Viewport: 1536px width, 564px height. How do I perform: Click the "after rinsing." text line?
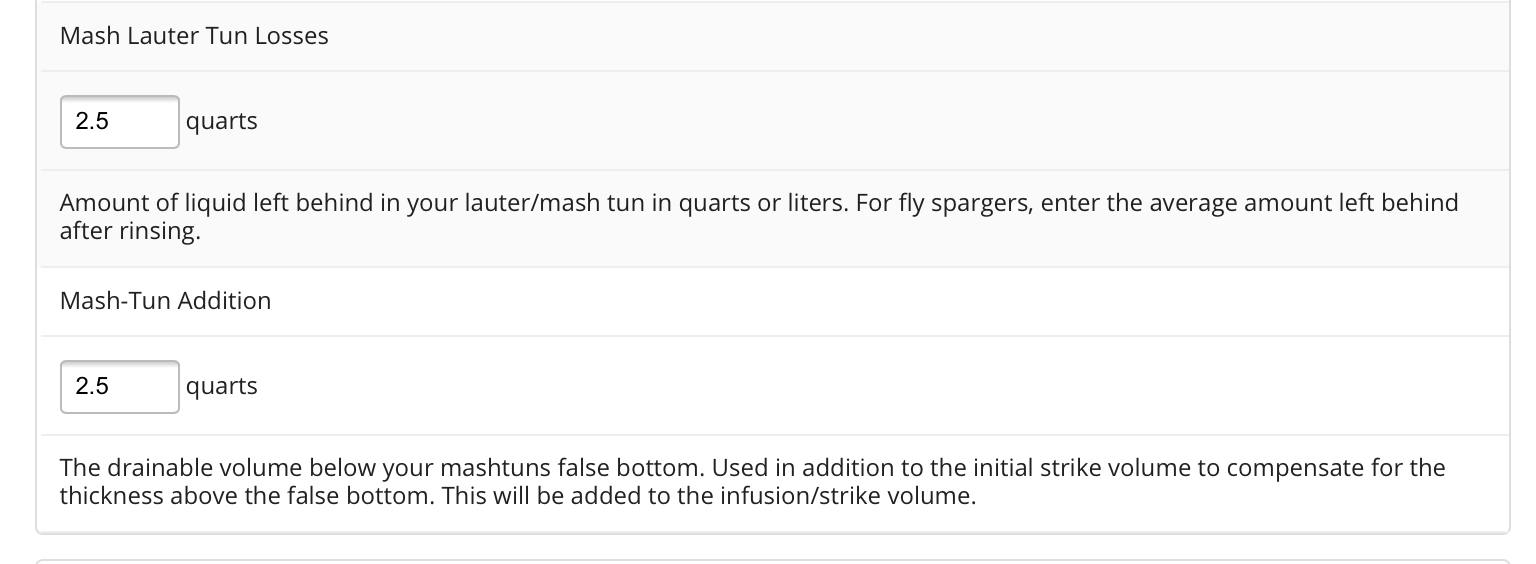tap(123, 229)
